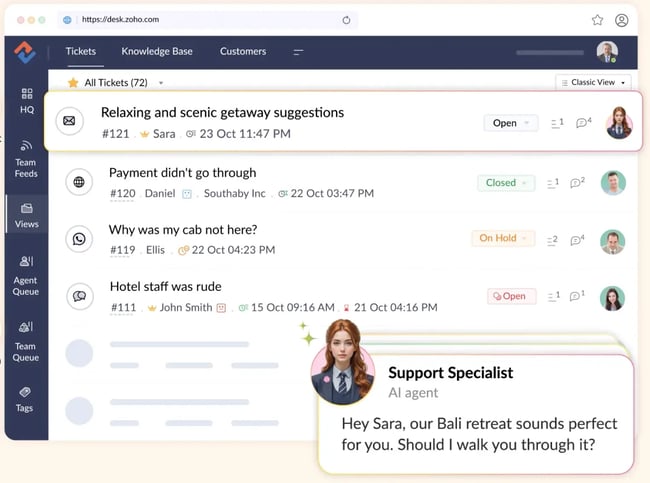Click ticket number #111
The width and height of the screenshot is (650, 483).
coord(123,307)
